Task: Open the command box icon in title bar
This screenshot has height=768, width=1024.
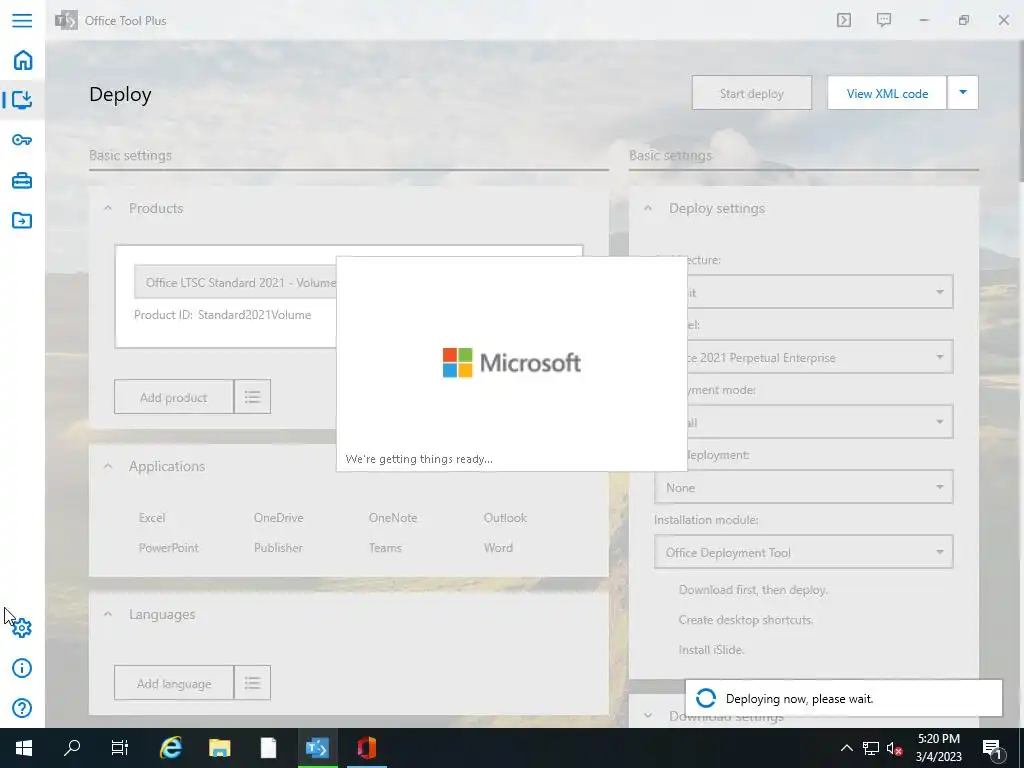Action: pyautogui.click(x=844, y=20)
